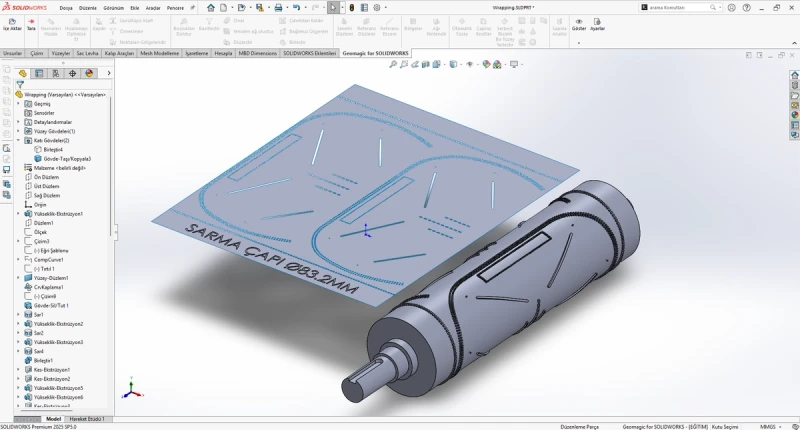Switch to the DisplayManager color wheel tab
This screenshot has width=800, height=430.
pyautogui.click(x=89, y=73)
